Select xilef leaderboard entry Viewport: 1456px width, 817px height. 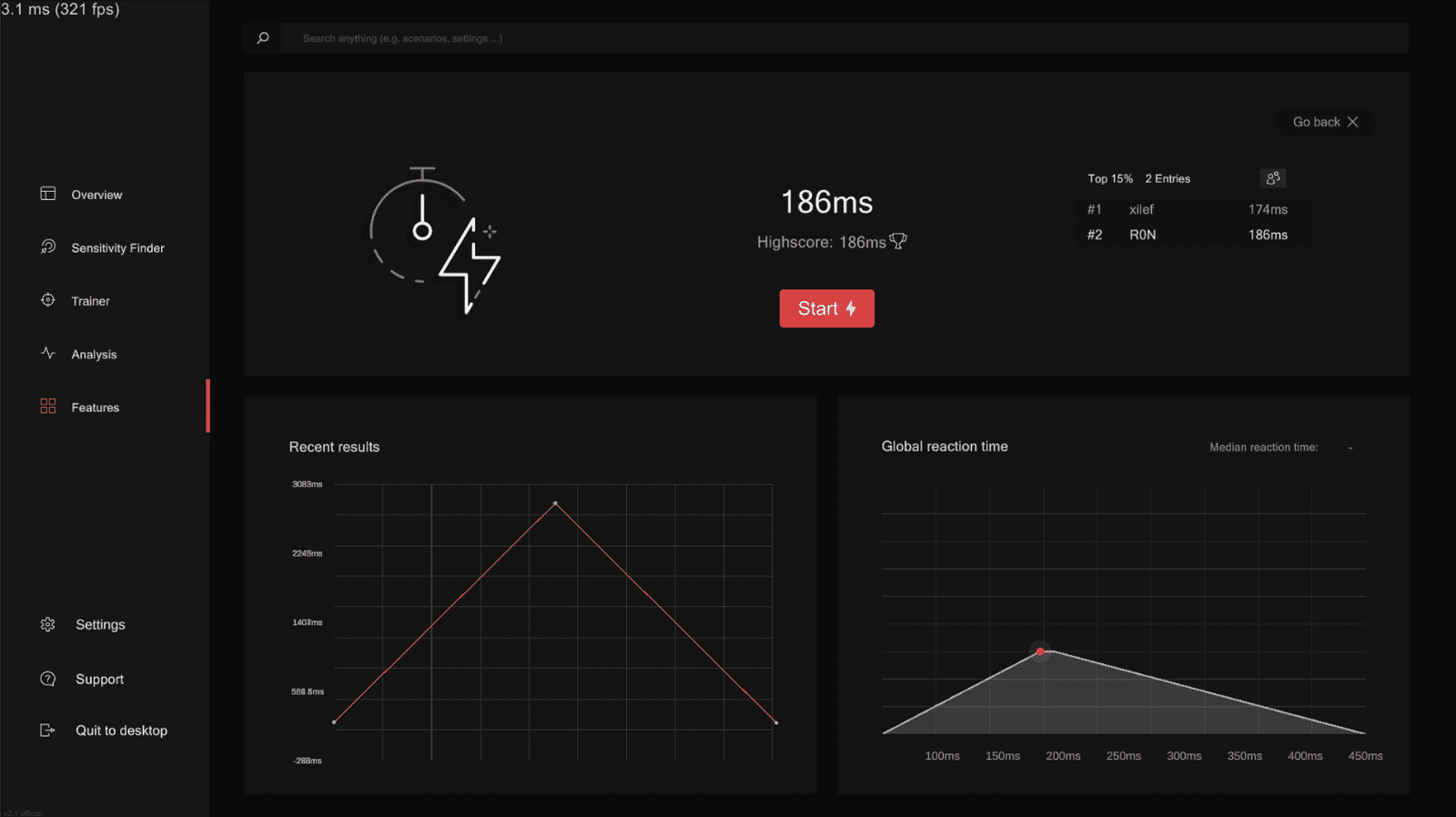1193,209
